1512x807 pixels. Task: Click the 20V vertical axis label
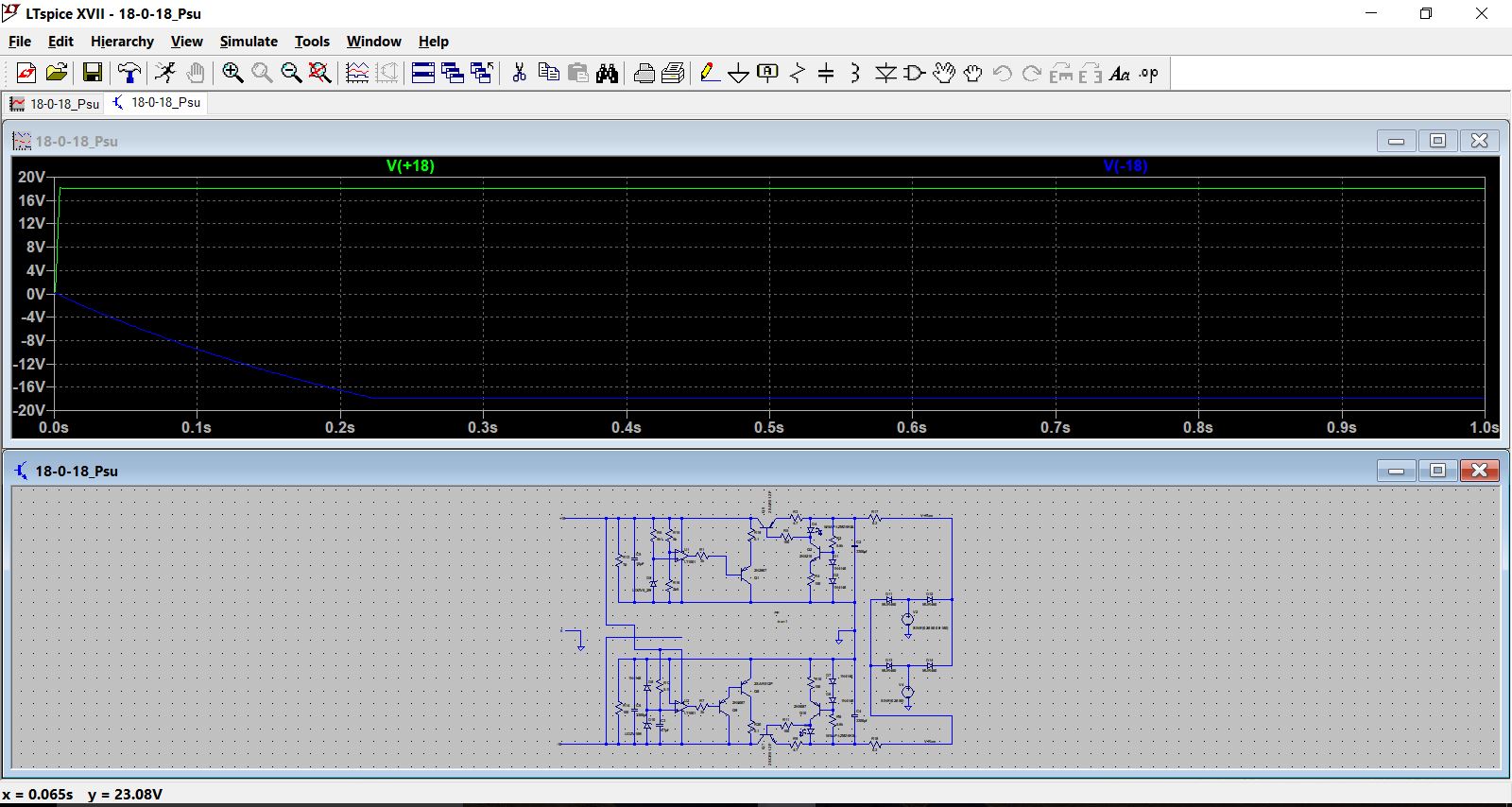(31, 177)
